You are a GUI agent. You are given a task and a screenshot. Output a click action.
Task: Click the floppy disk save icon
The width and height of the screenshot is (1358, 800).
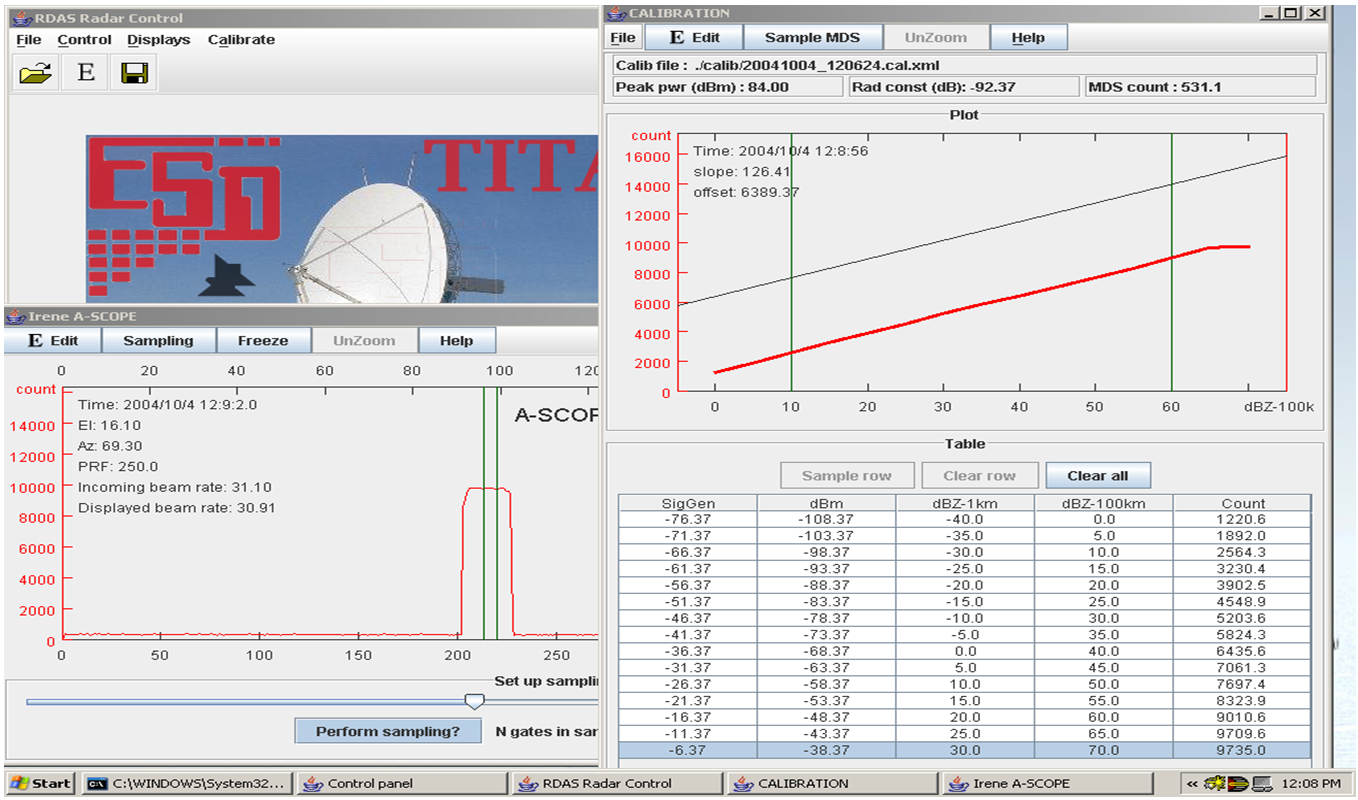pos(134,73)
